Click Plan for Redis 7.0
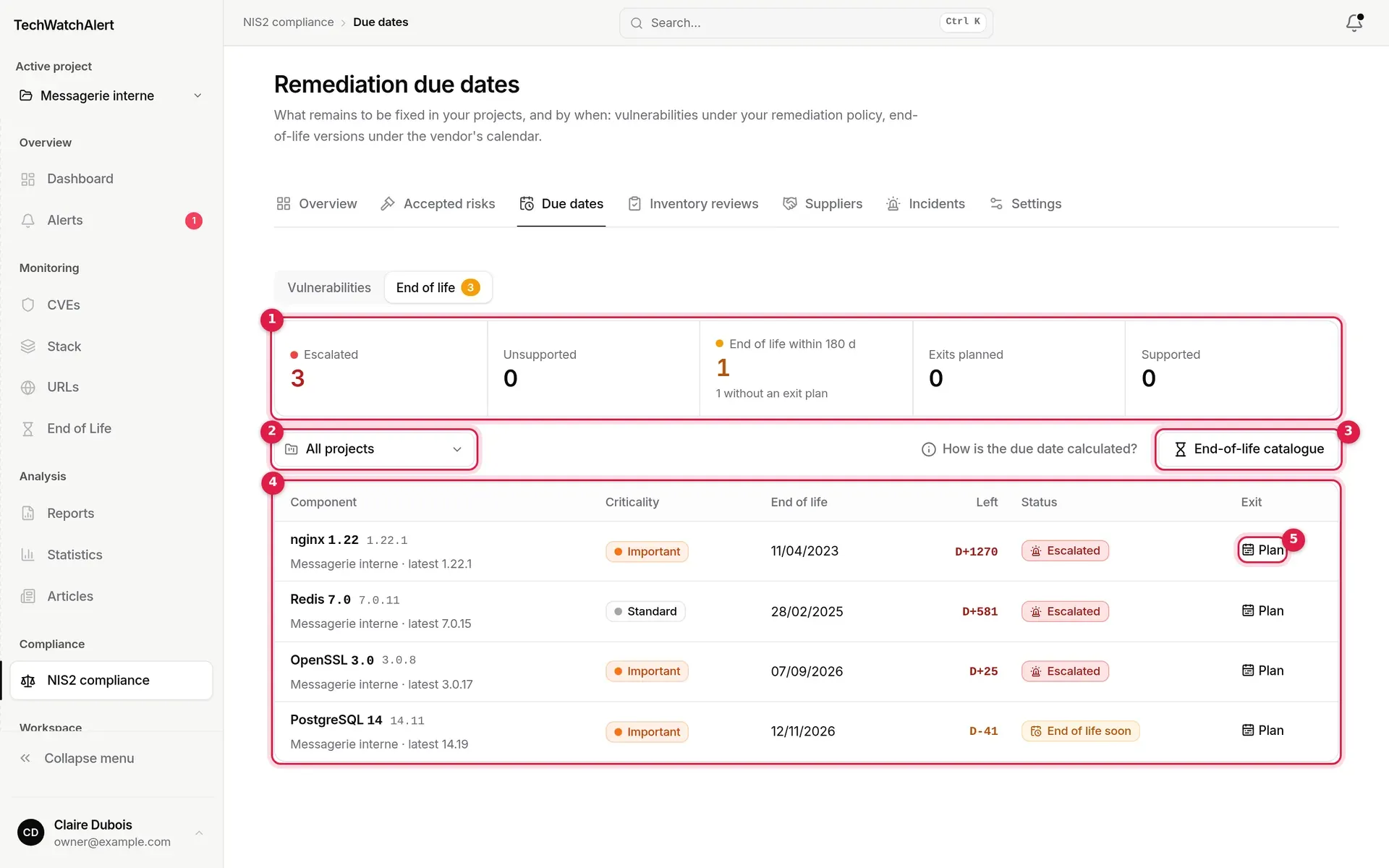This screenshot has width=1389, height=868. pyautogui.click(x=1262, y=611)
